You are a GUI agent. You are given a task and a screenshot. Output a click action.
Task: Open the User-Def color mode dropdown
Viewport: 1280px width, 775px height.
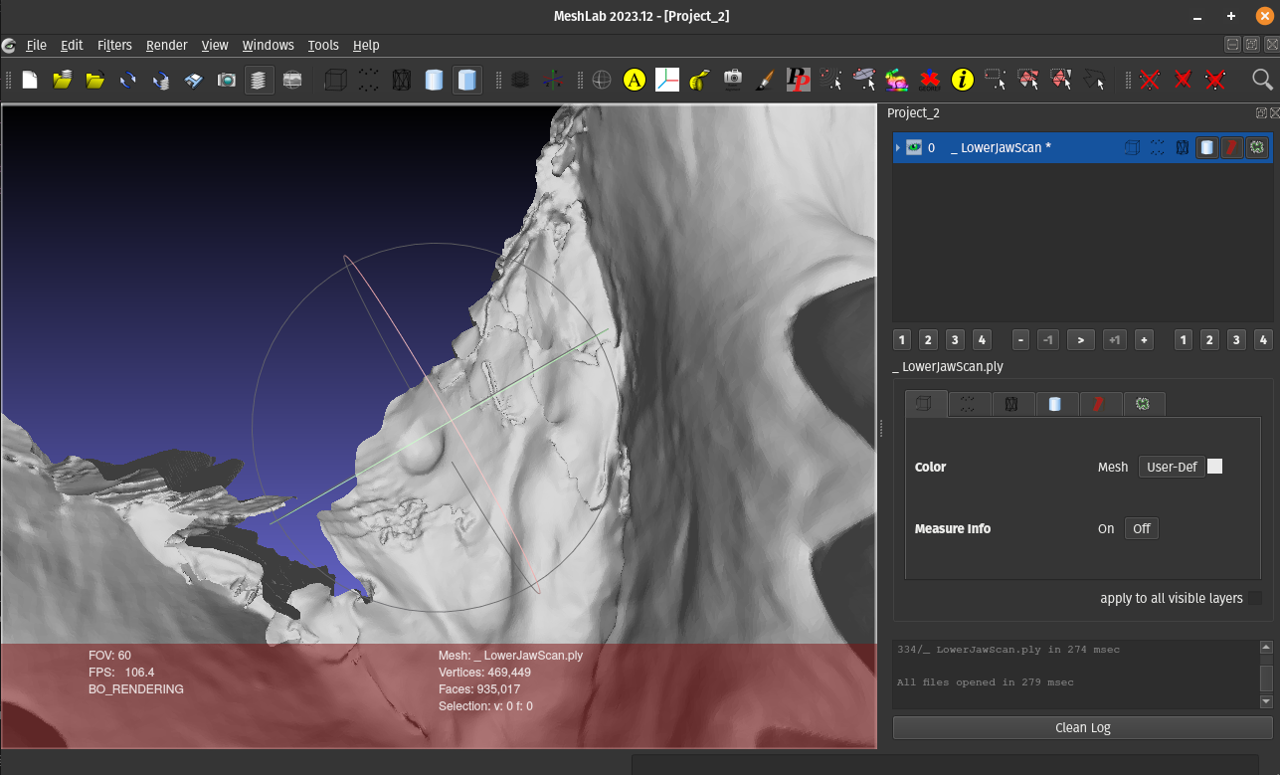coord(1171,467)
